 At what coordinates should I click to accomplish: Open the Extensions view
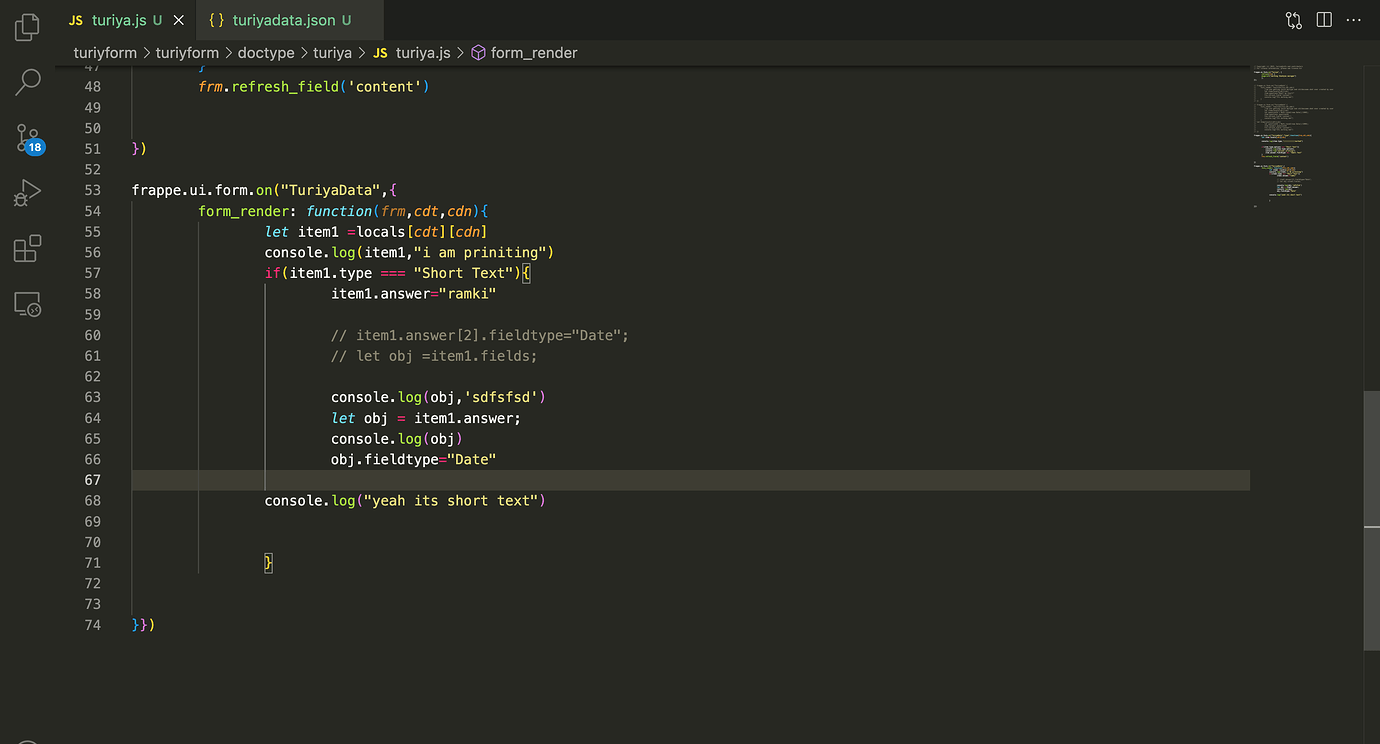click(28, 248)
